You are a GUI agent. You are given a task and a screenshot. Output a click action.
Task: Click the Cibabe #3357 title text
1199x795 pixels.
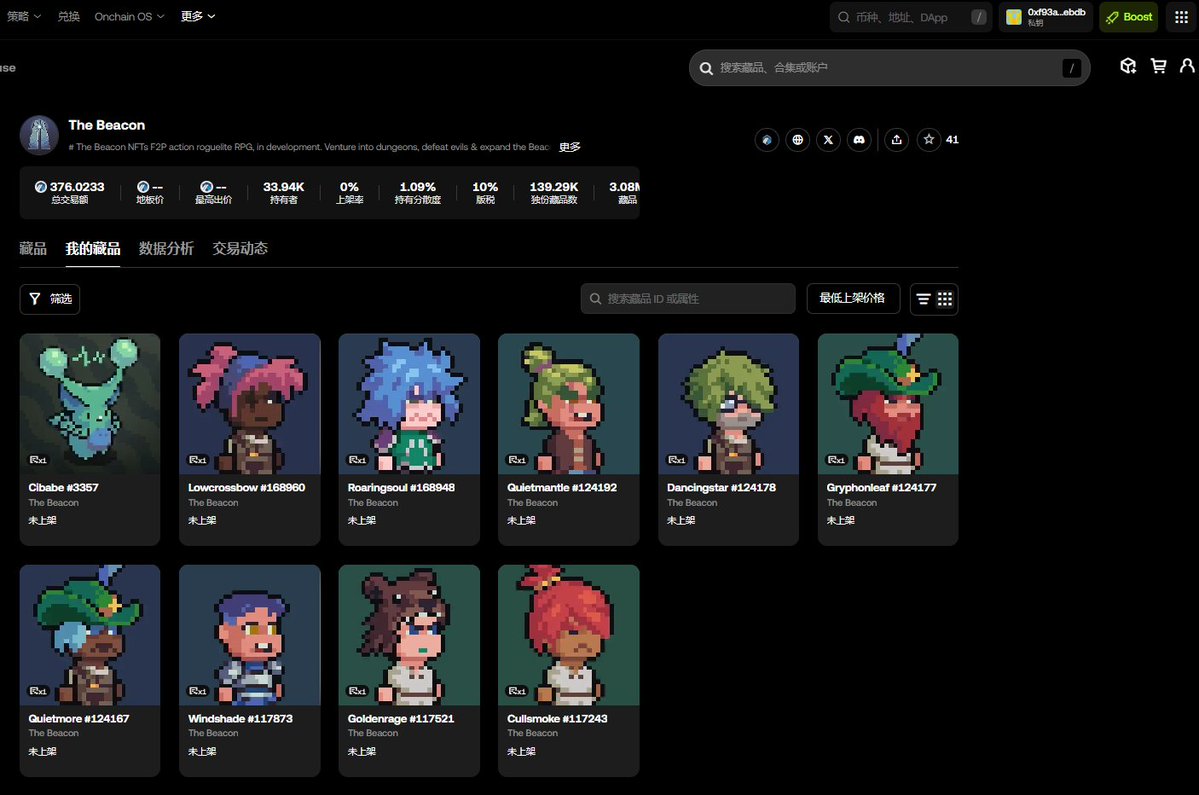(x=63, y=488)
